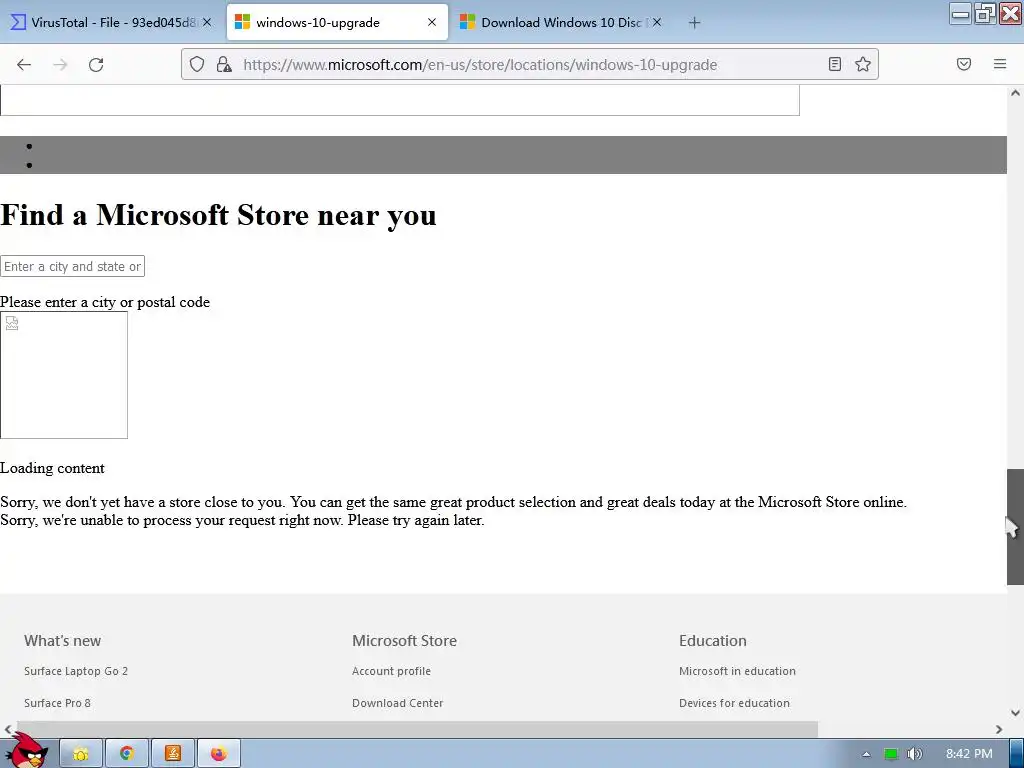This screenshot has width=1024, height=768.
Task: Select the windows-10-upgrade tab
Action: 337,22
